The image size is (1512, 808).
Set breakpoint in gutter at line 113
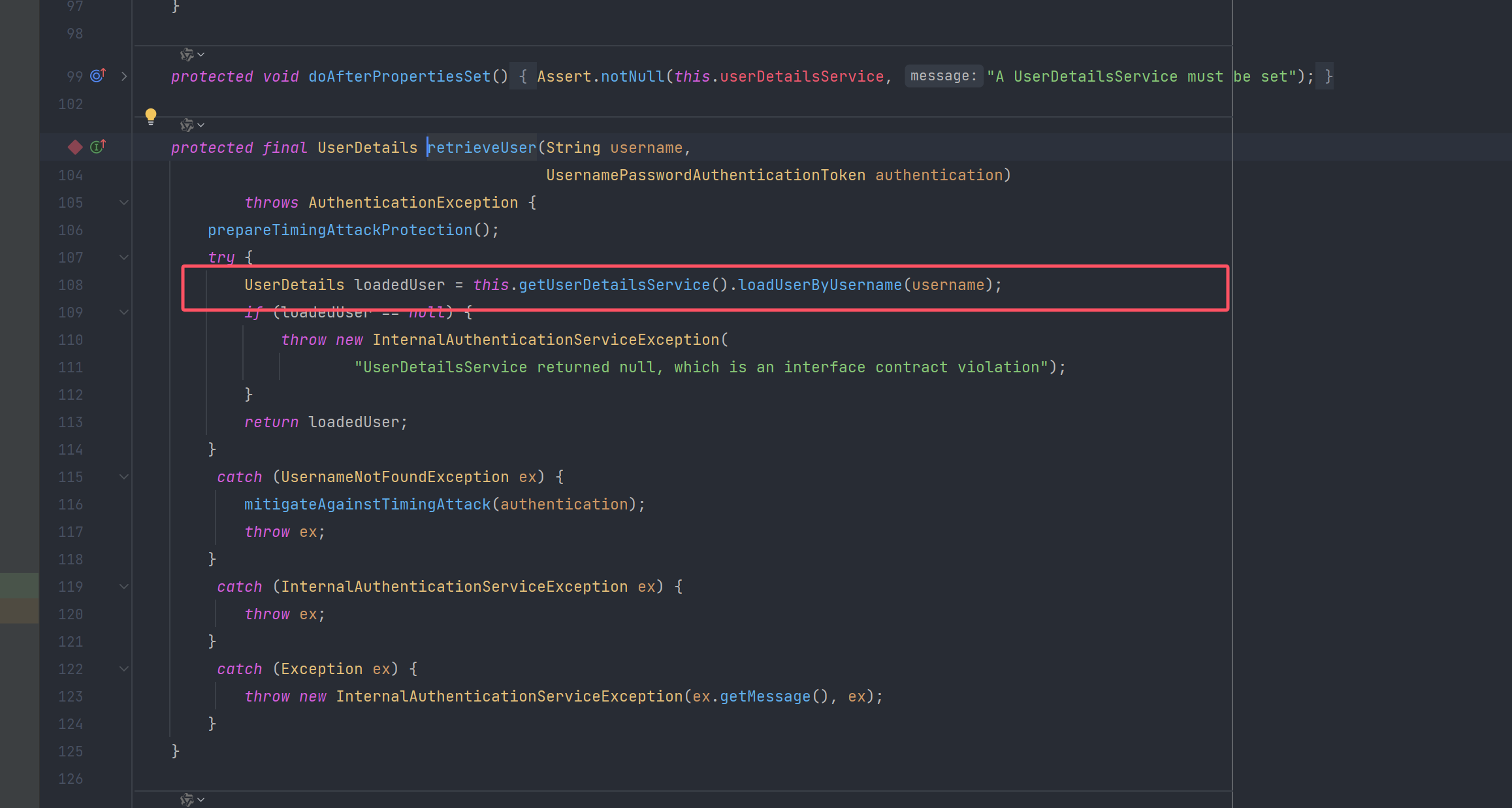[71, 423]
